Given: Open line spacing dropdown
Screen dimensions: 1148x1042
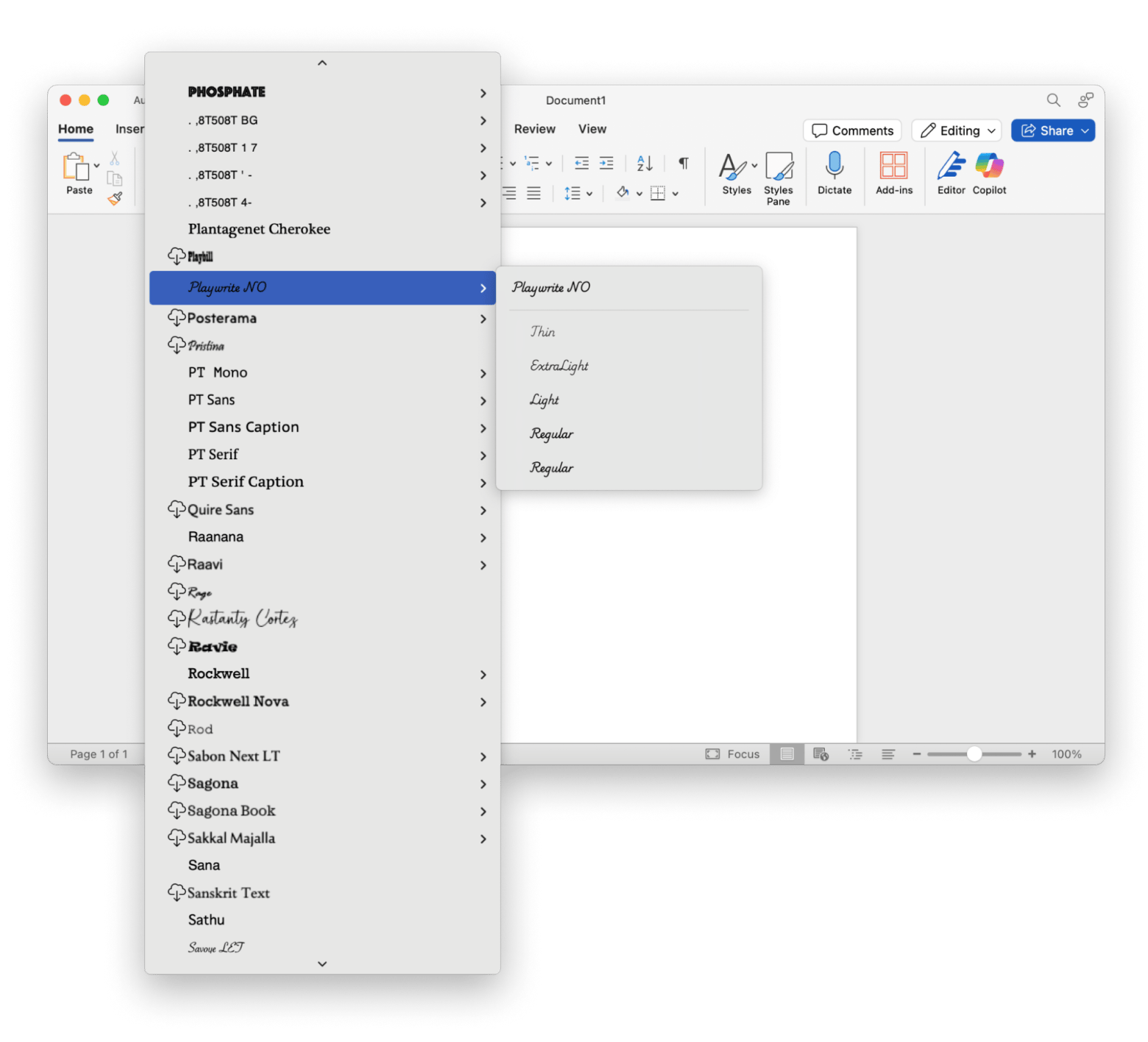Looking at the screenshot, I should (x=578, y=194).
